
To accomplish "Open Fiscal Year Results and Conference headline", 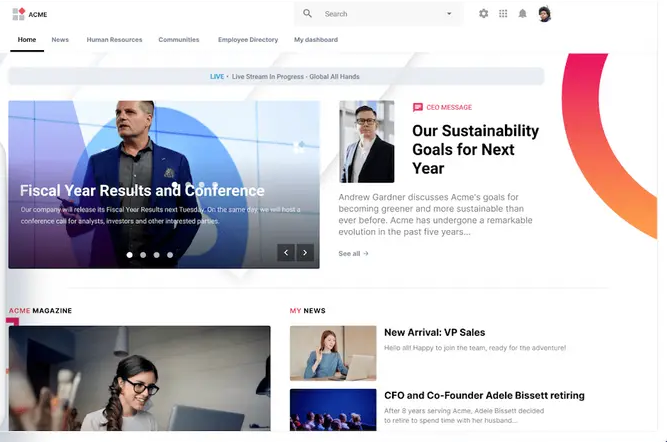I will pyautogui.click(x=142, y=191).
